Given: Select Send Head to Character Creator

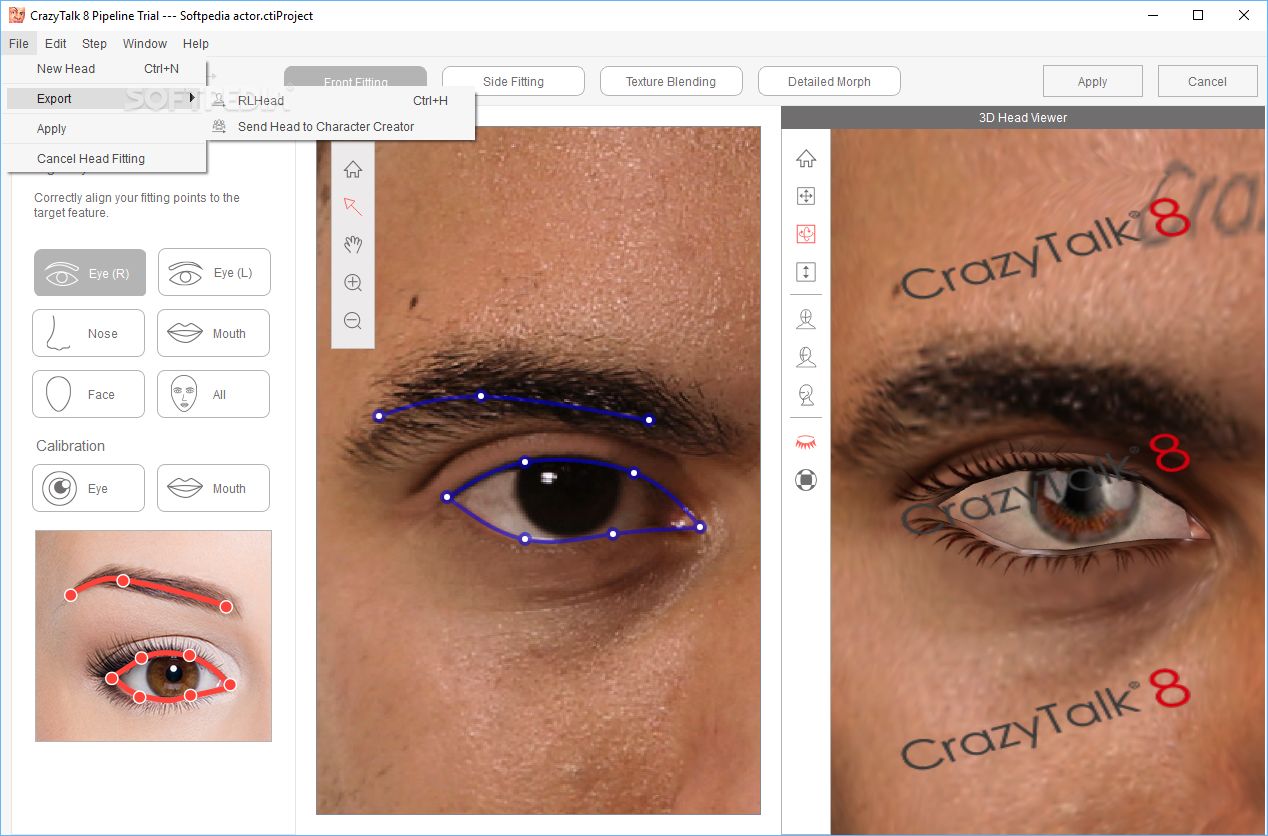Looking at the screenshot, I should tap(340, 126).
